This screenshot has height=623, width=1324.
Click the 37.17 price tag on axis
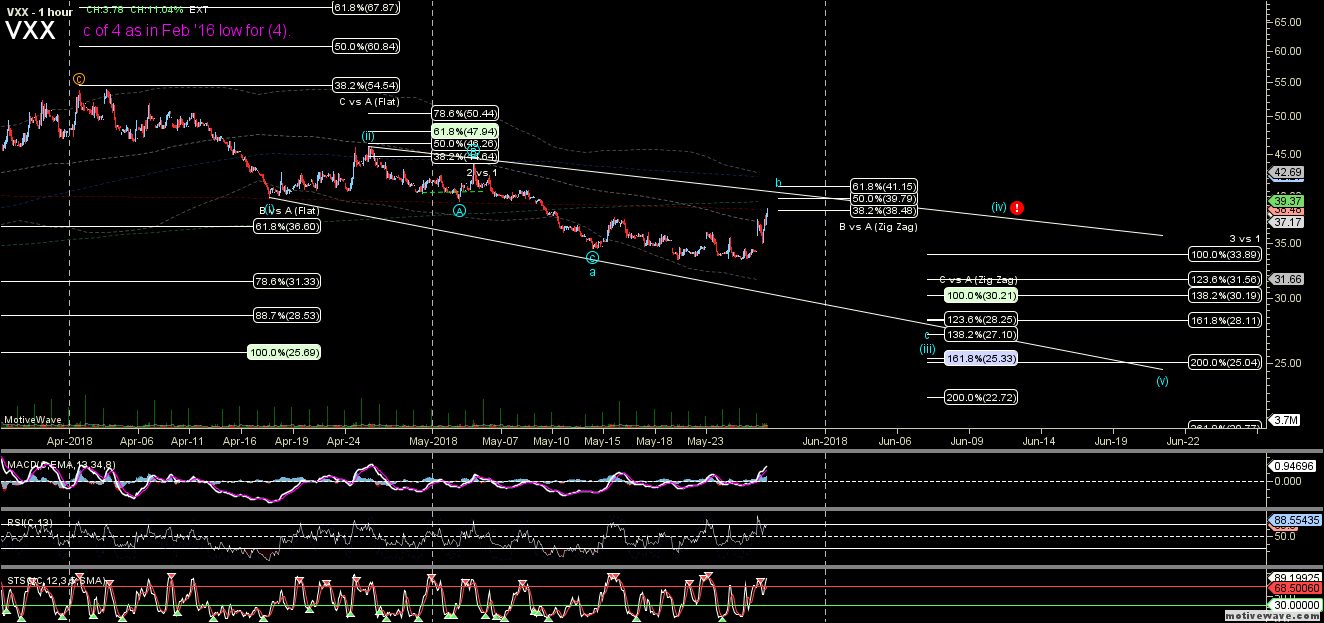tap(1286, 221)
